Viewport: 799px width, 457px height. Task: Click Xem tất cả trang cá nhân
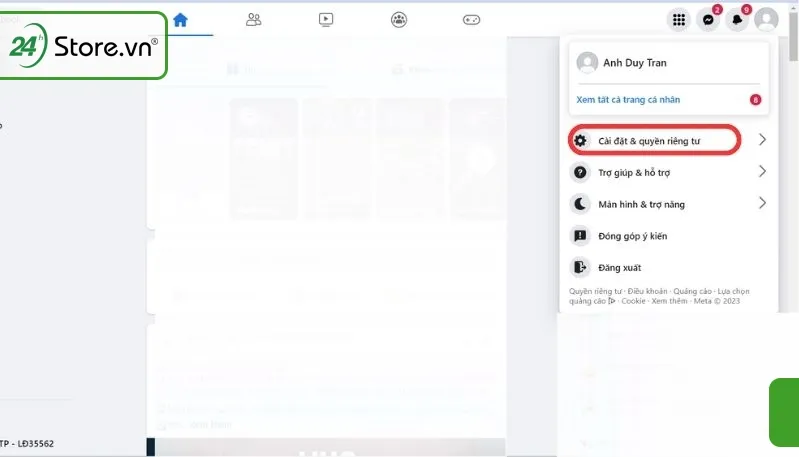[x=628, y=100]
